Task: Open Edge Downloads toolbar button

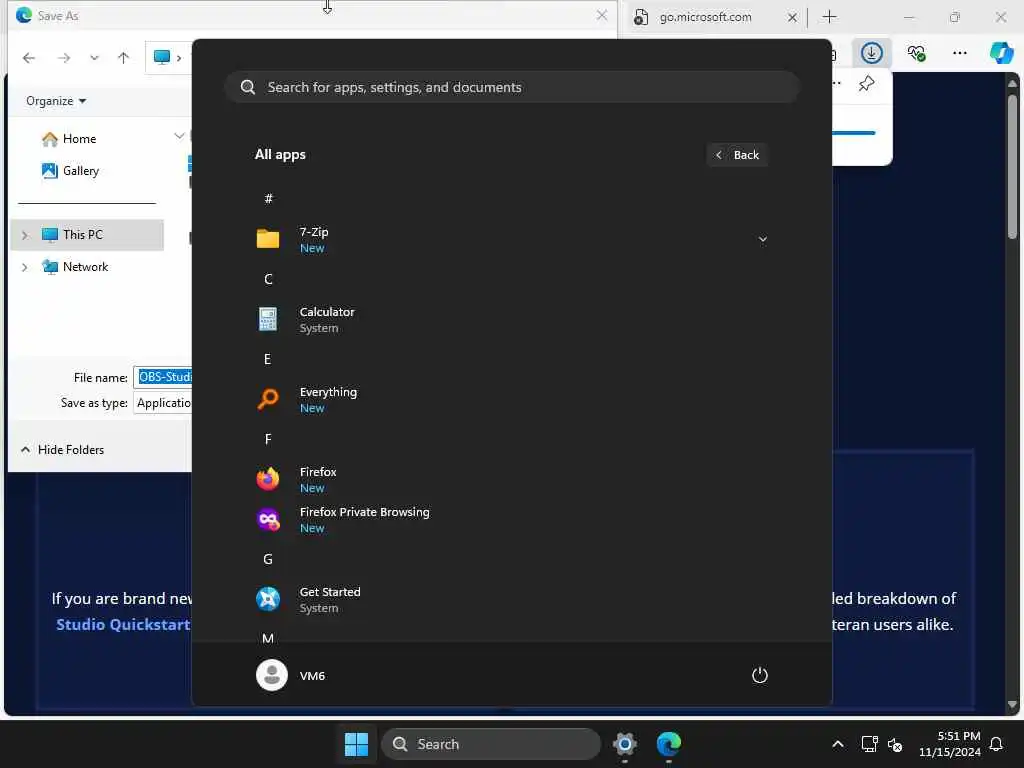Action: click(872, 53)
